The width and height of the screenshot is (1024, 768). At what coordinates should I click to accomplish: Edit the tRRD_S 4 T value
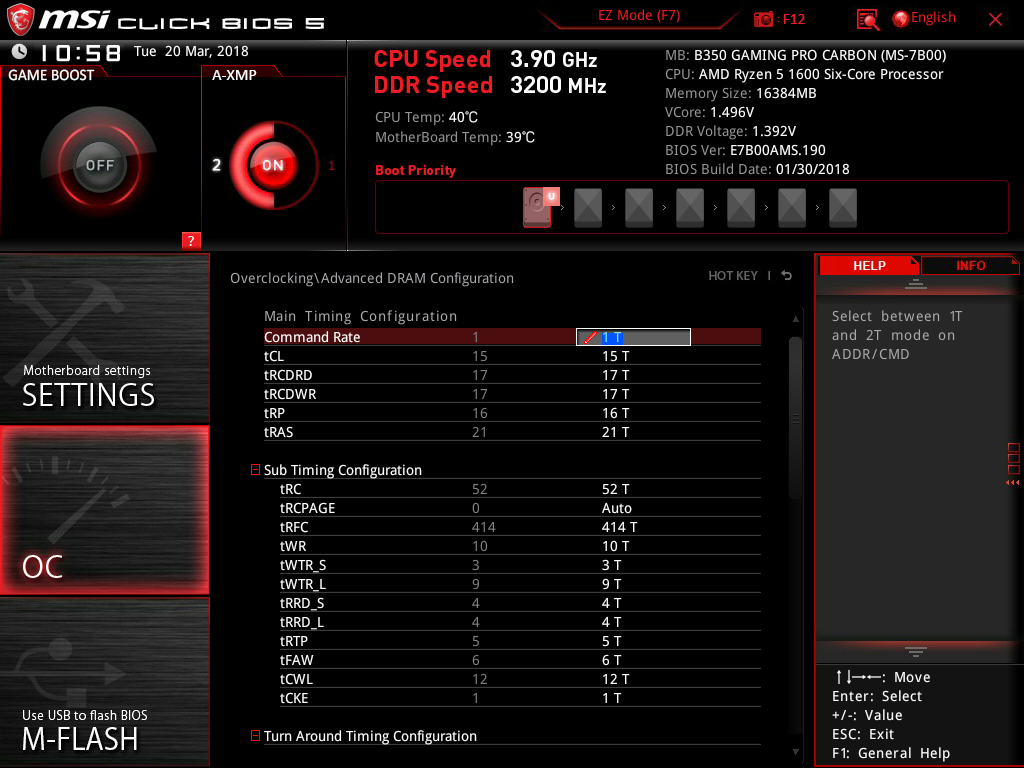[611, 603]
